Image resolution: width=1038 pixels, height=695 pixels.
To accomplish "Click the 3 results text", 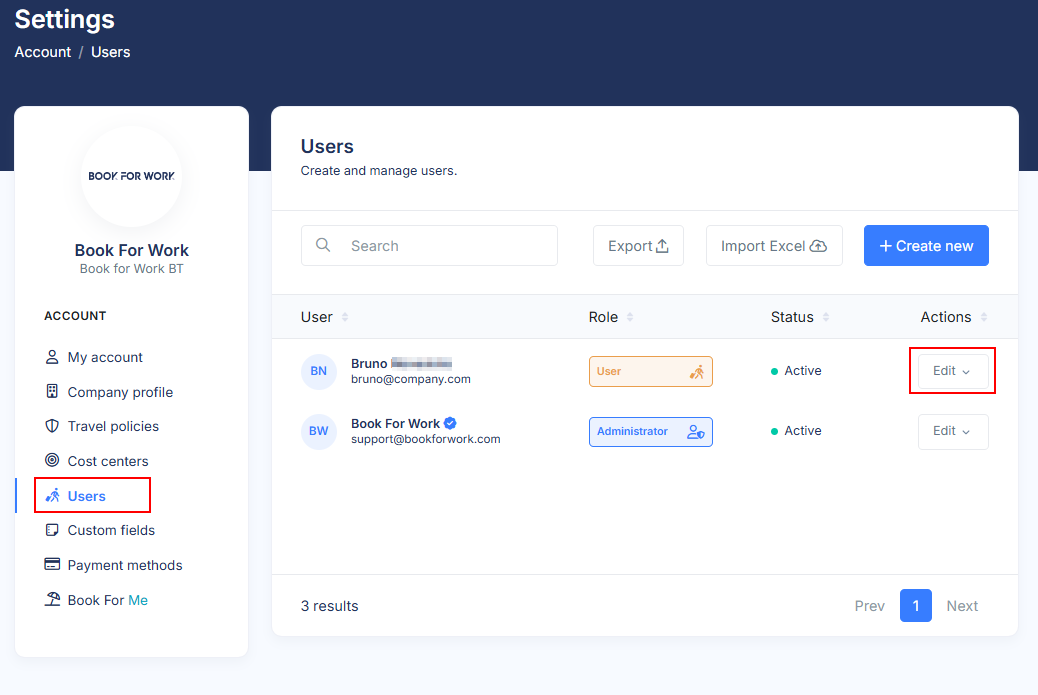I will [330, 606].
